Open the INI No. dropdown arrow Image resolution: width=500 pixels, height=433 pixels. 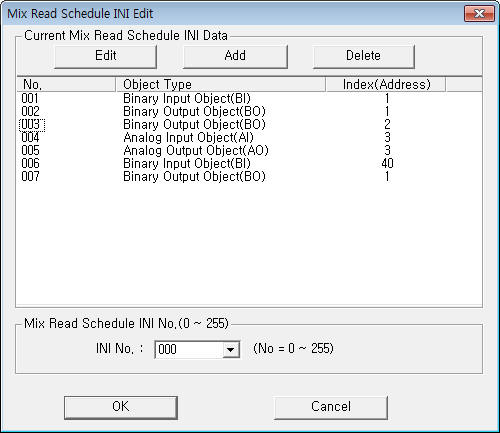click(x=230, y=350)
